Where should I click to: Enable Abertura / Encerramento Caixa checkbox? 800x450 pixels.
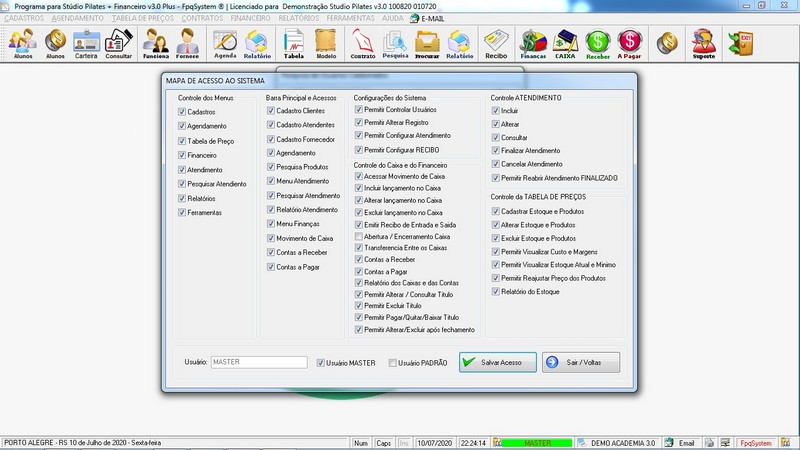click(359, 236)
